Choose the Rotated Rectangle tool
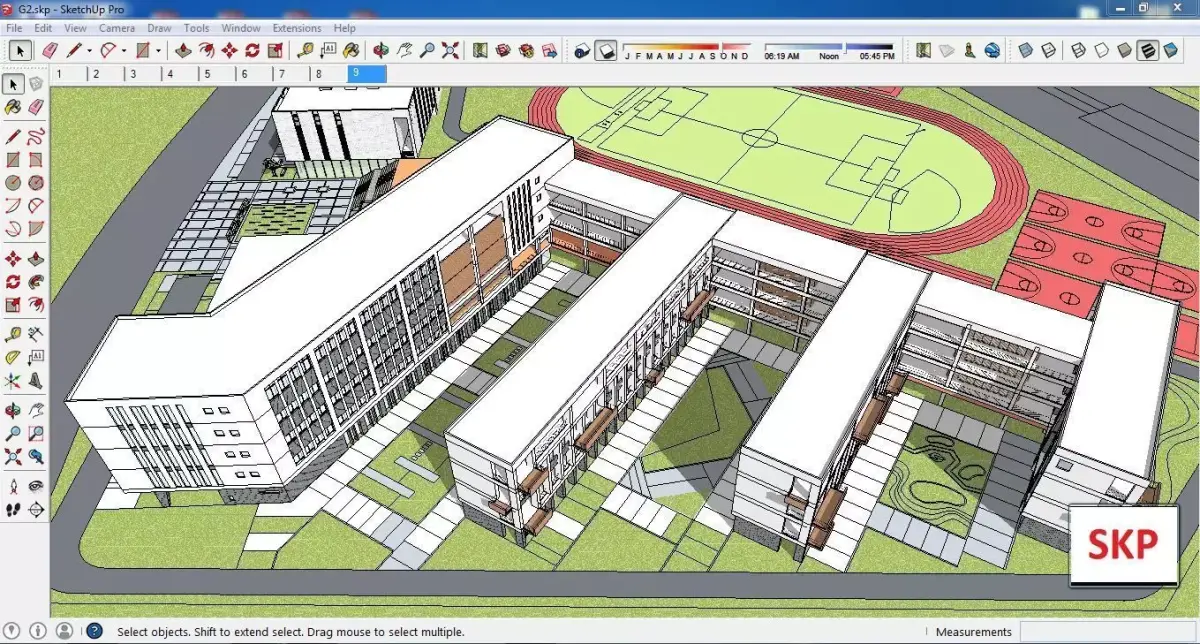The image size is (1200, 644). [x=36, y=160]
